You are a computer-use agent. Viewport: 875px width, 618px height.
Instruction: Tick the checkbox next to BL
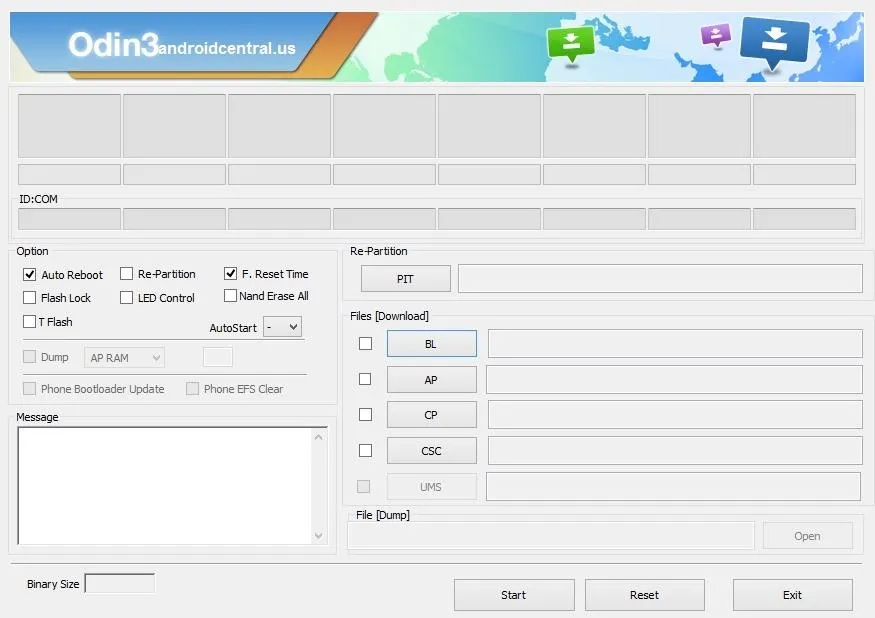pos(366,343)
